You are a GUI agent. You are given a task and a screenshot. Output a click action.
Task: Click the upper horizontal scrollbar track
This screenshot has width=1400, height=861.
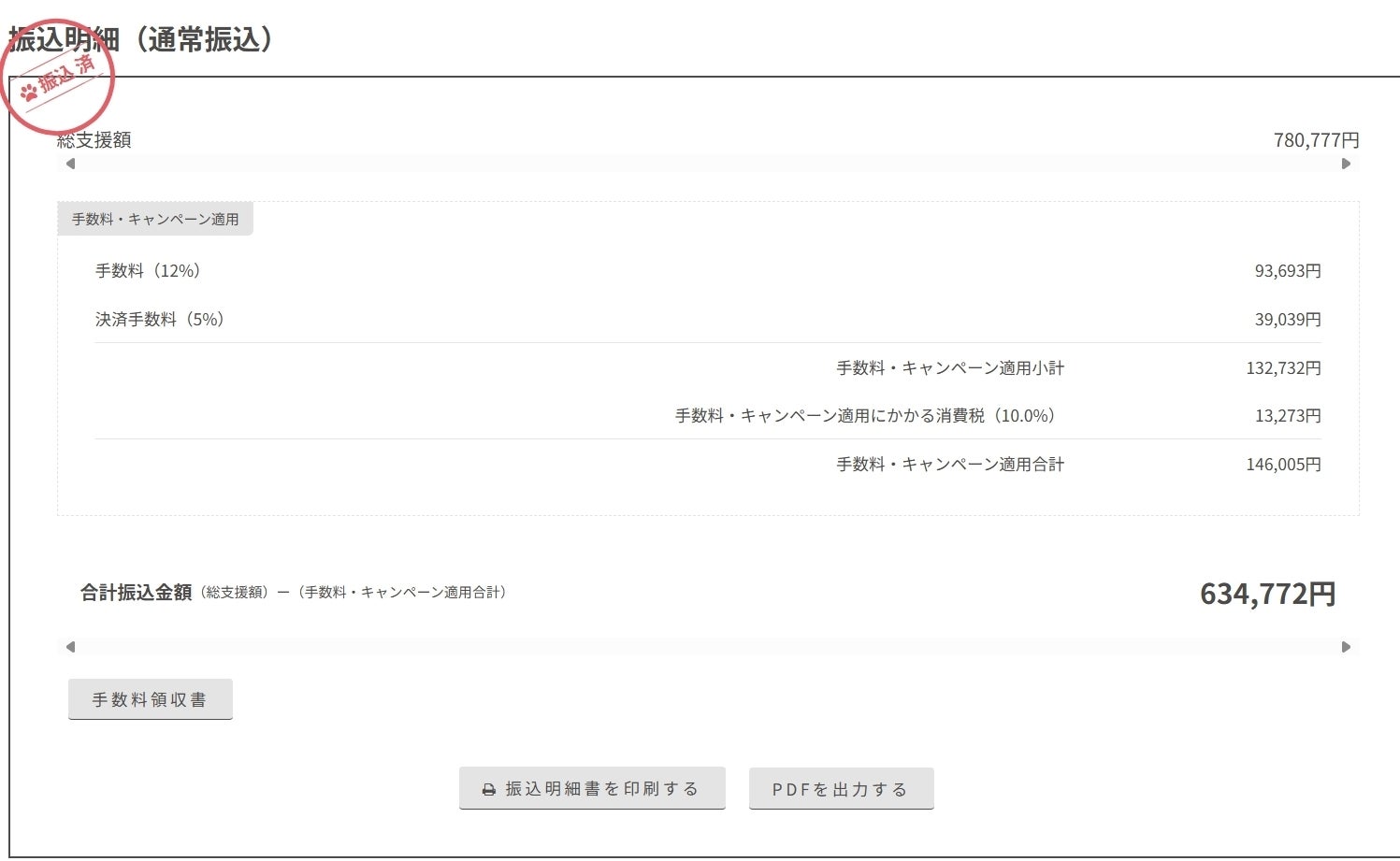pos(708,164)
